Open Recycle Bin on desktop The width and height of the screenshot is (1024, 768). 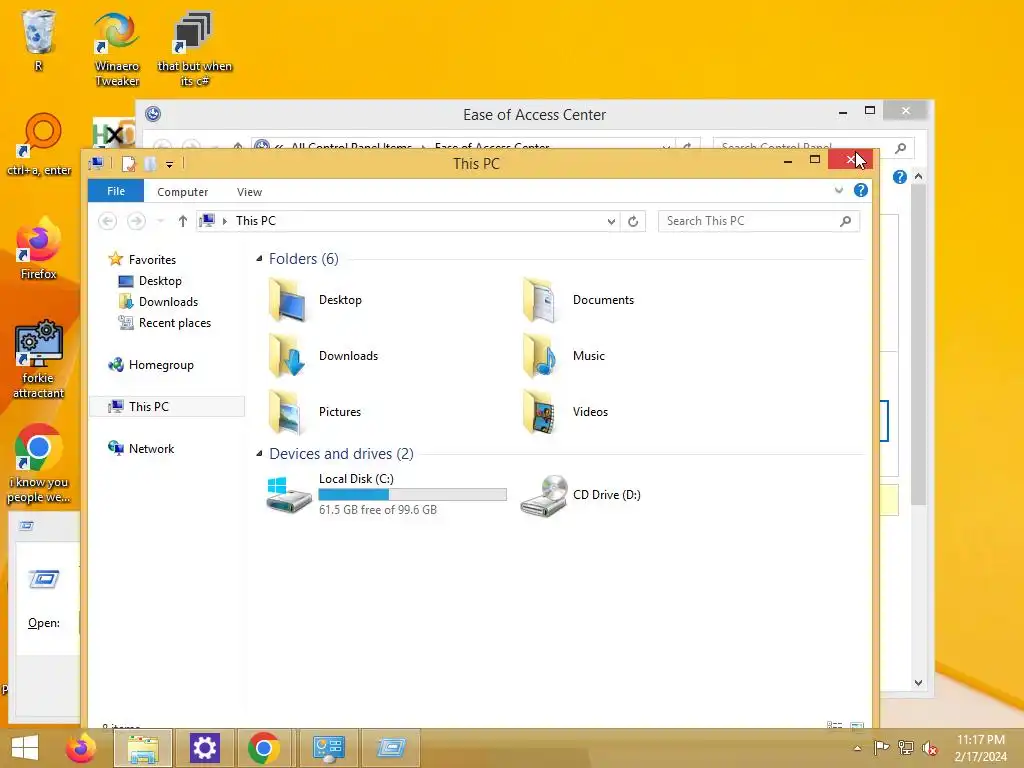click(x=39, y=39)
